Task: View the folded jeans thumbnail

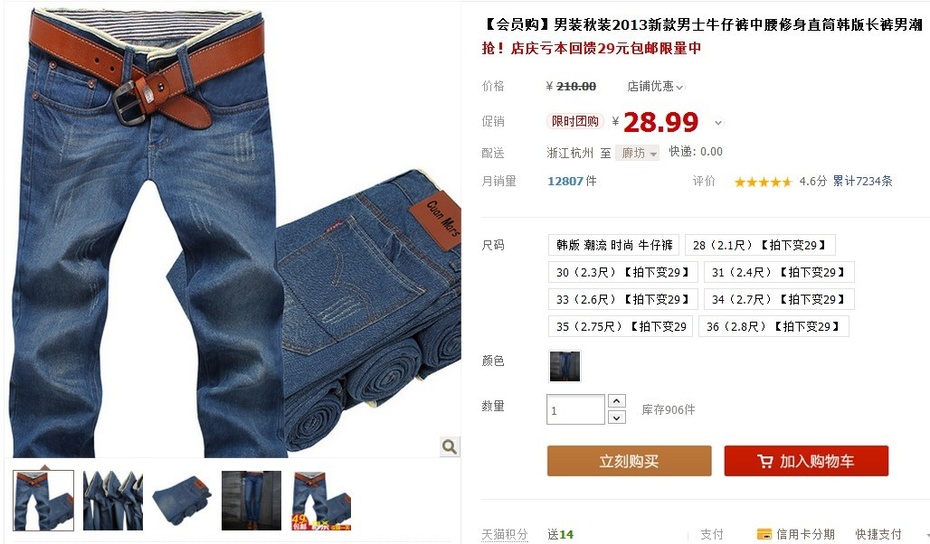Action: (182, 500)
